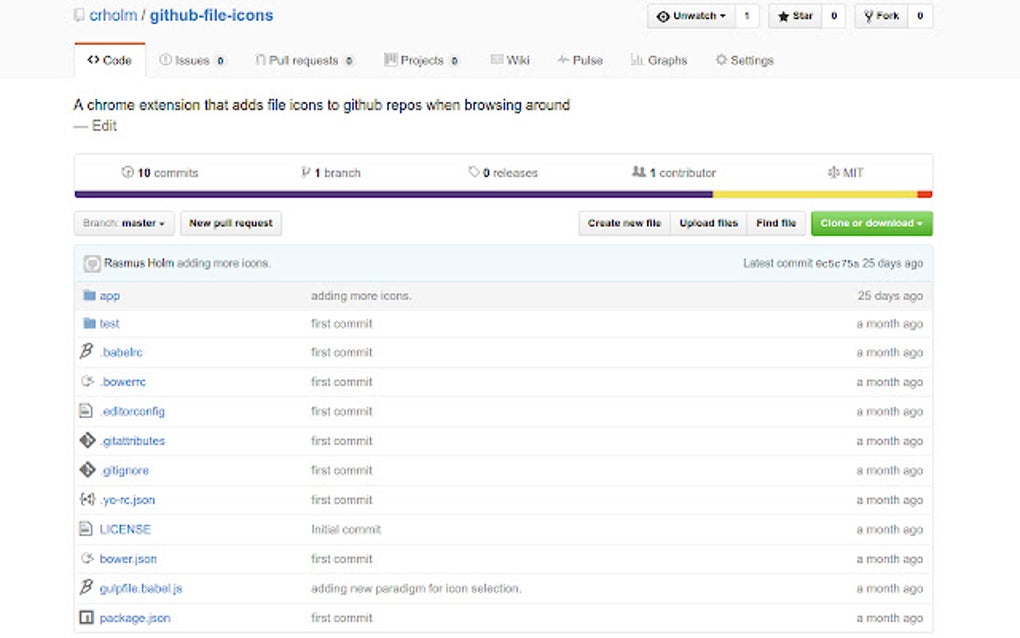
Task: Open the Clone or download dropdown
Action: coord(871,223)
